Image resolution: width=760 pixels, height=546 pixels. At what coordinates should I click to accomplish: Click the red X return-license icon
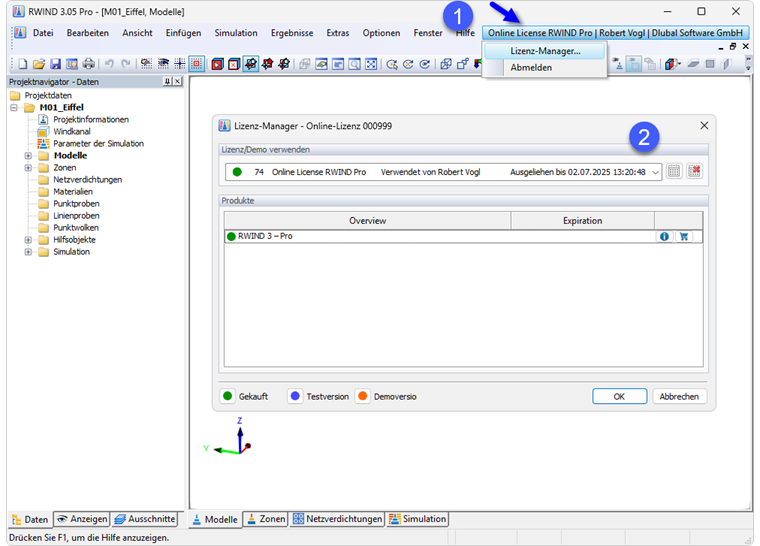[694, 171]
